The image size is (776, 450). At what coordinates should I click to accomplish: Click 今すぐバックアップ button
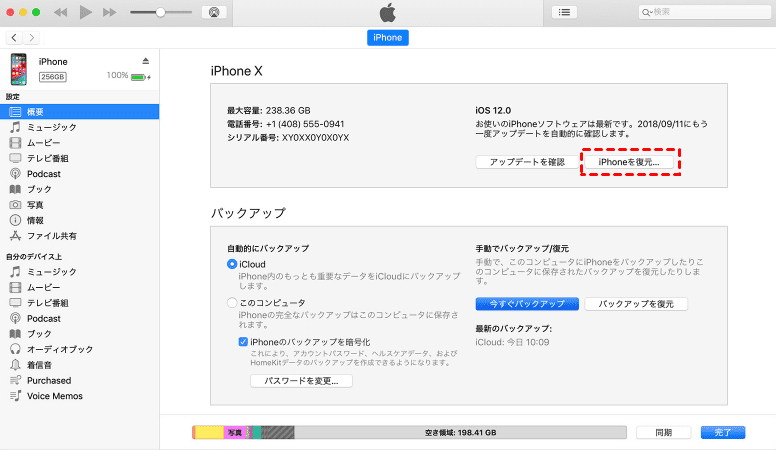[526, 303]
